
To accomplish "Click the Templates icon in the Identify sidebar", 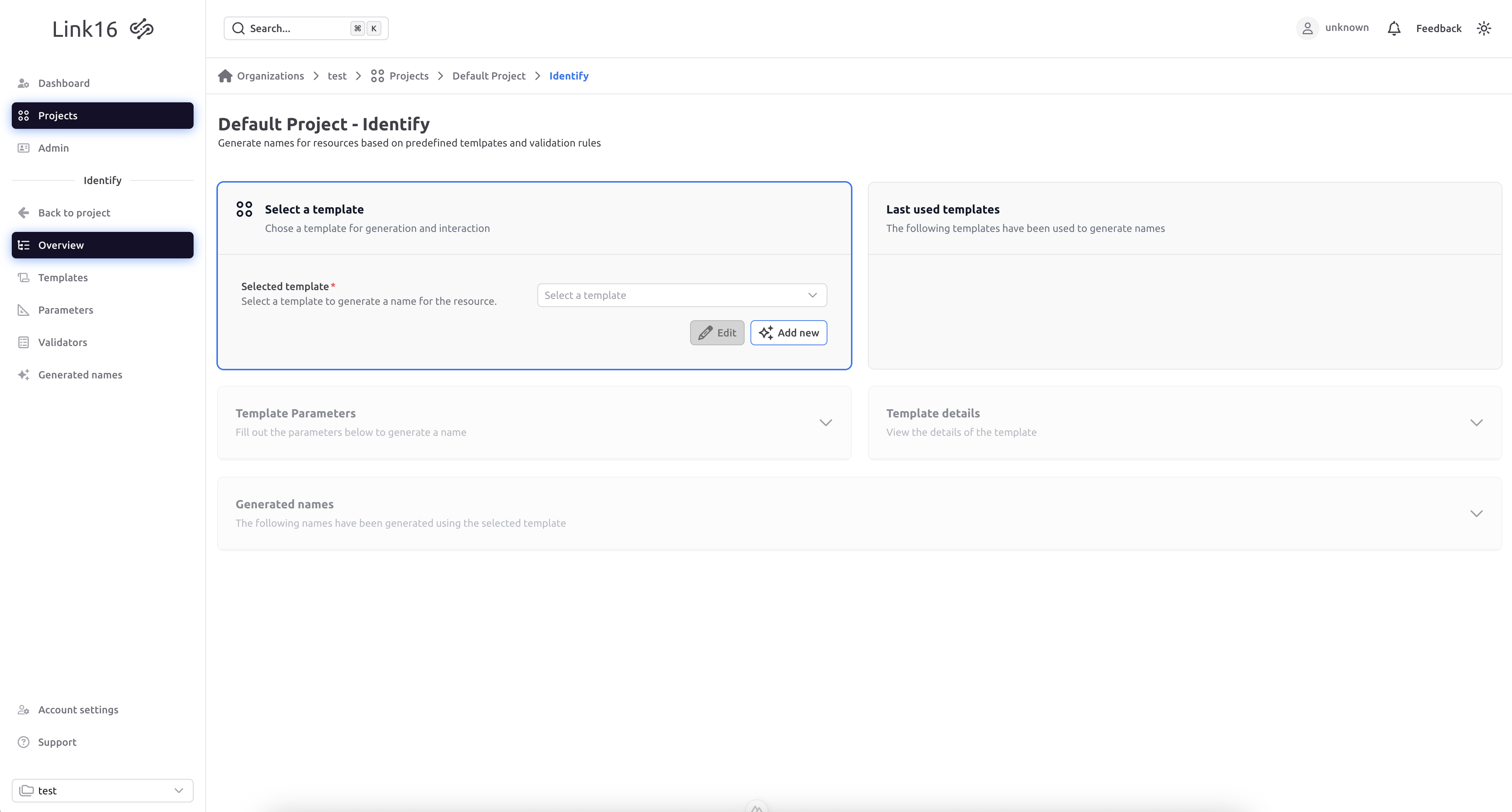I will point(24,277).
